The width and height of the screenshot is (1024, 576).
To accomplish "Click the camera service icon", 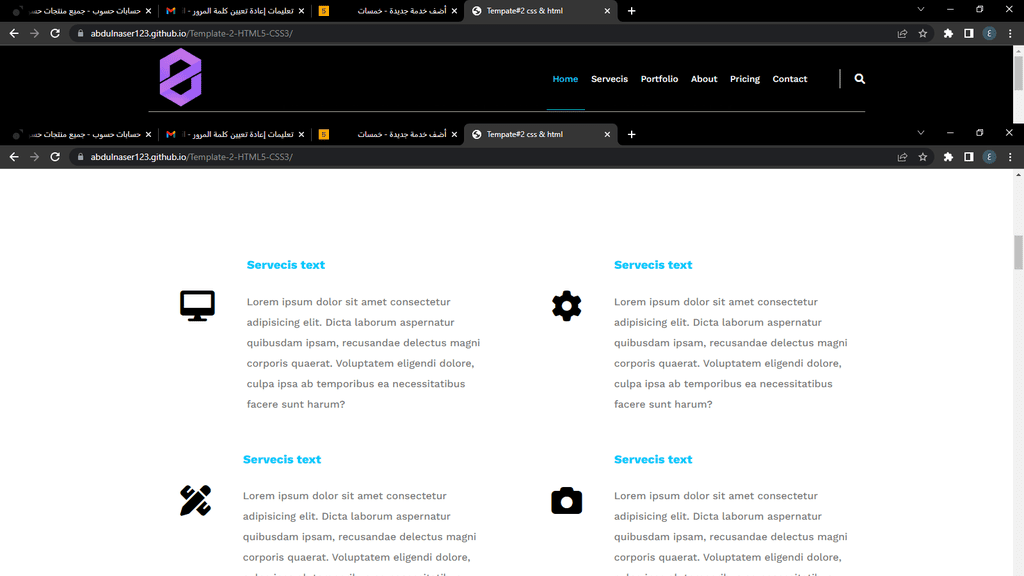I will [x=566, y=501].
